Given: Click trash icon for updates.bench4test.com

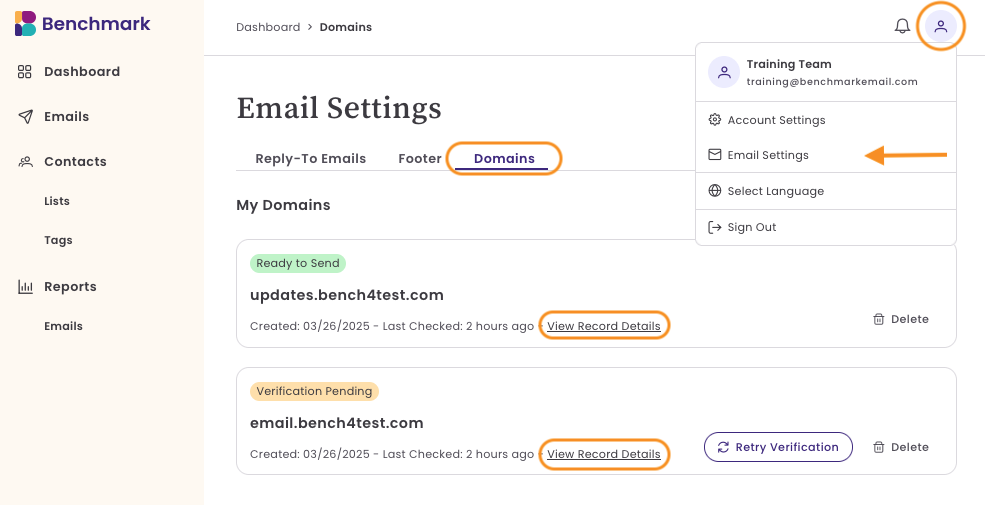Looking at the screenshot, I should click(x=878, y=319).
